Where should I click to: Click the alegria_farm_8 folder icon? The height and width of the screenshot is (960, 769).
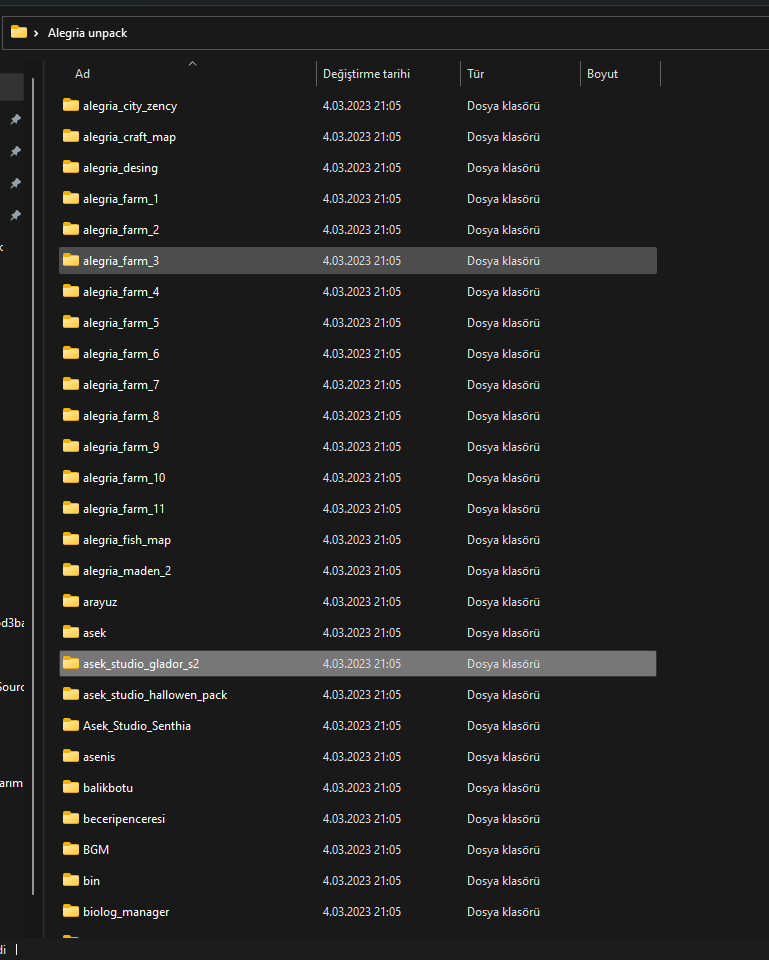[x=71, y=415]
